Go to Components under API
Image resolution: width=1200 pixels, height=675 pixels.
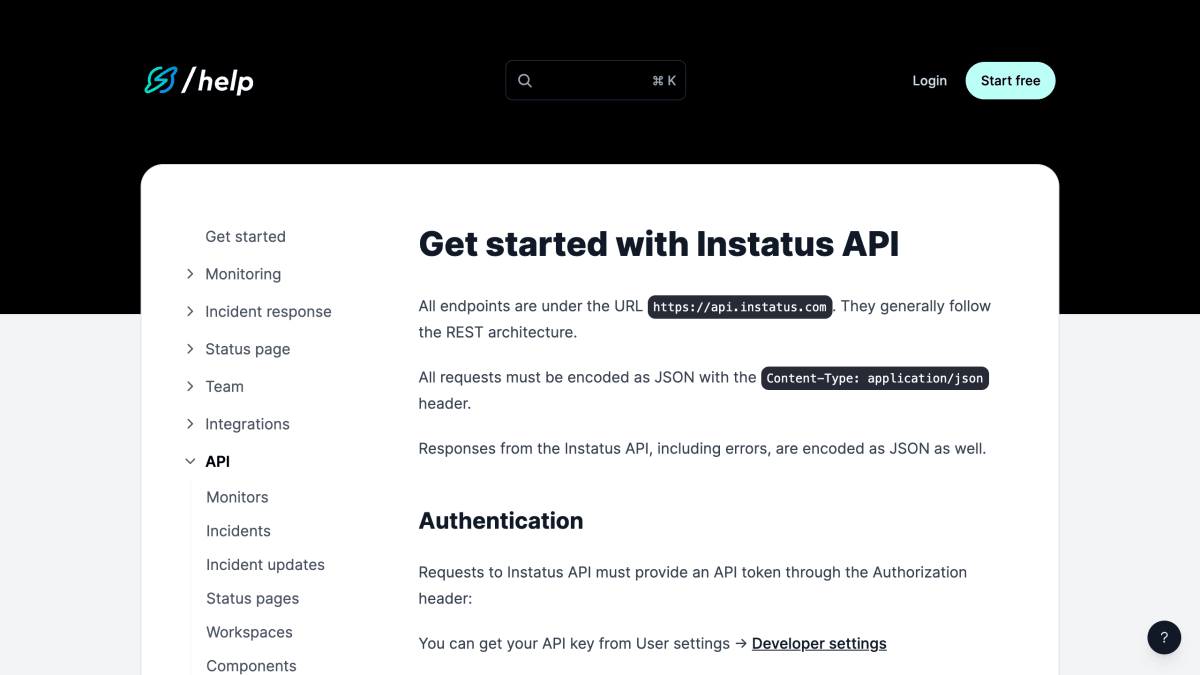point(251,666)
